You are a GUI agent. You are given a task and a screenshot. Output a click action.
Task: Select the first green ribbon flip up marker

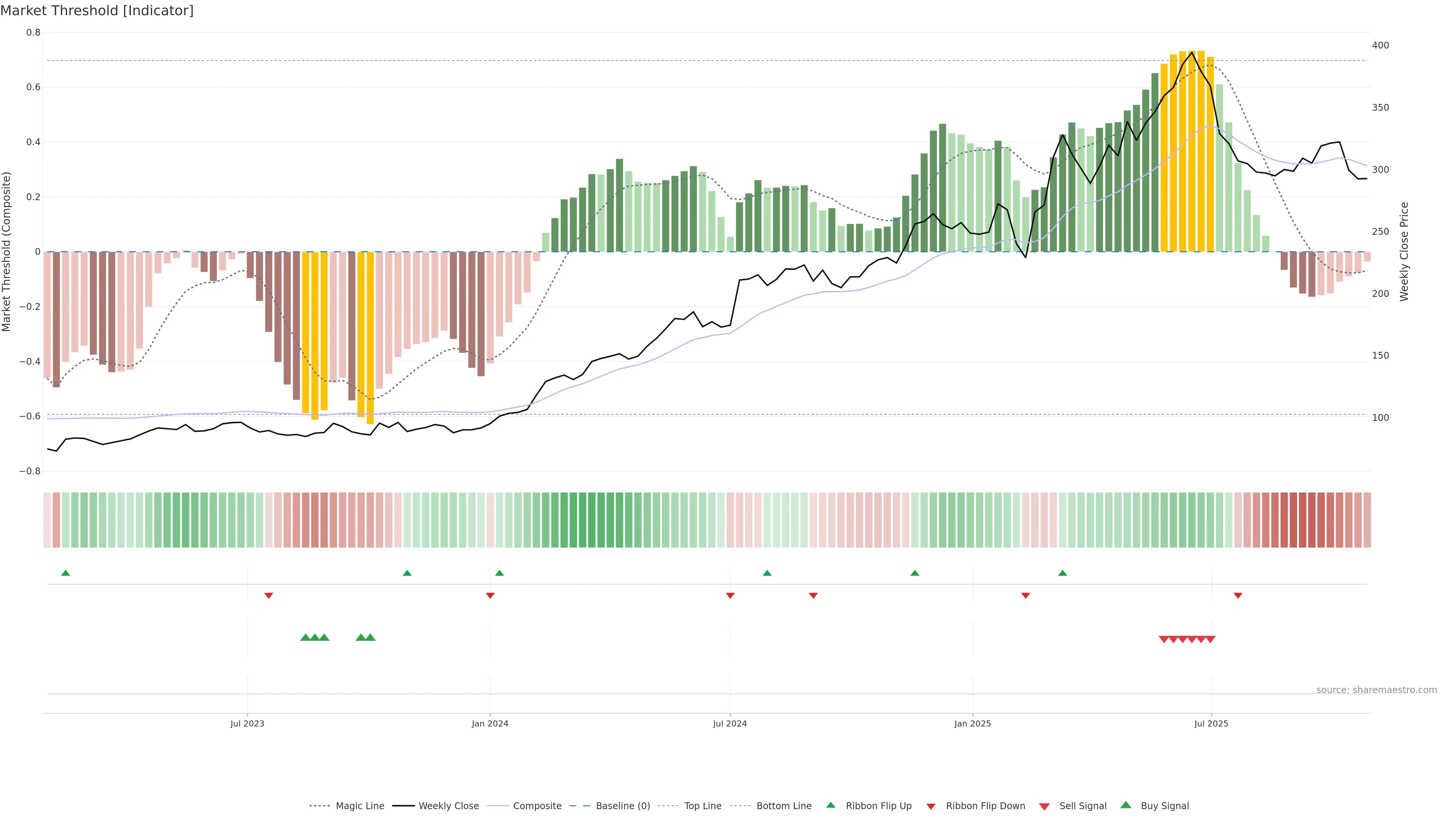pyautogui.click(x=66, y=573)
